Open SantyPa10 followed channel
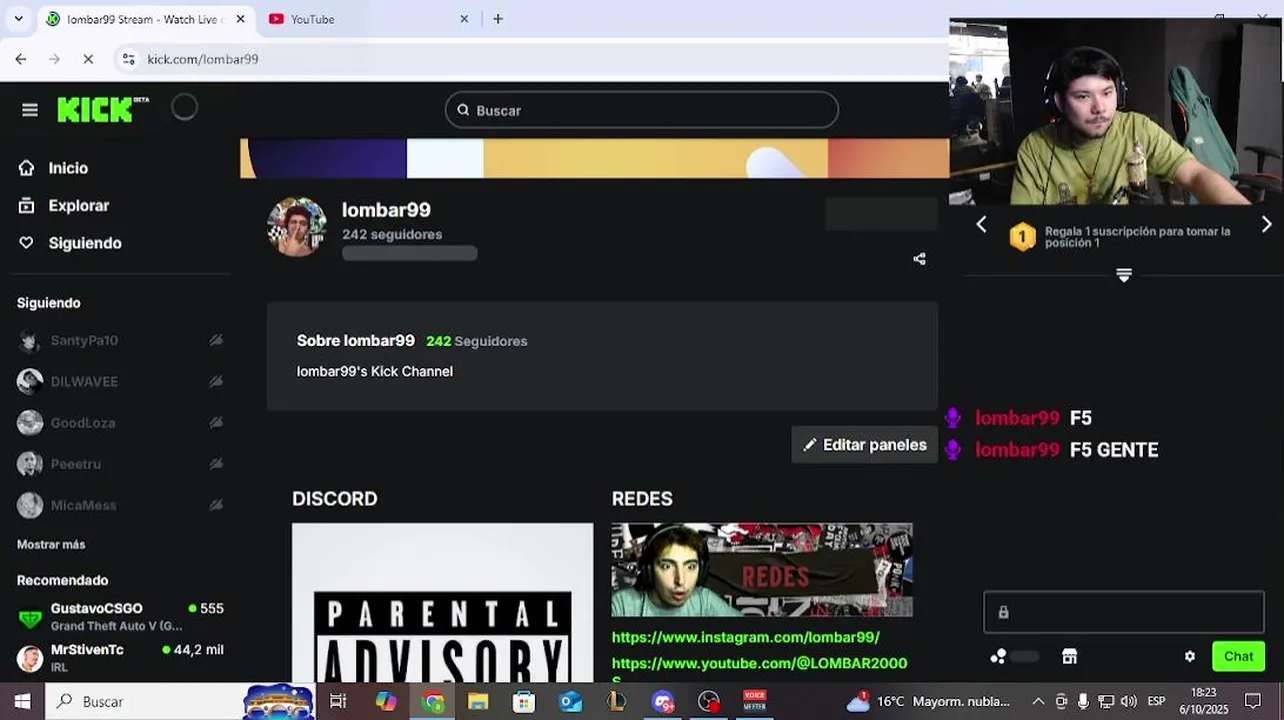 coord(120,340)
